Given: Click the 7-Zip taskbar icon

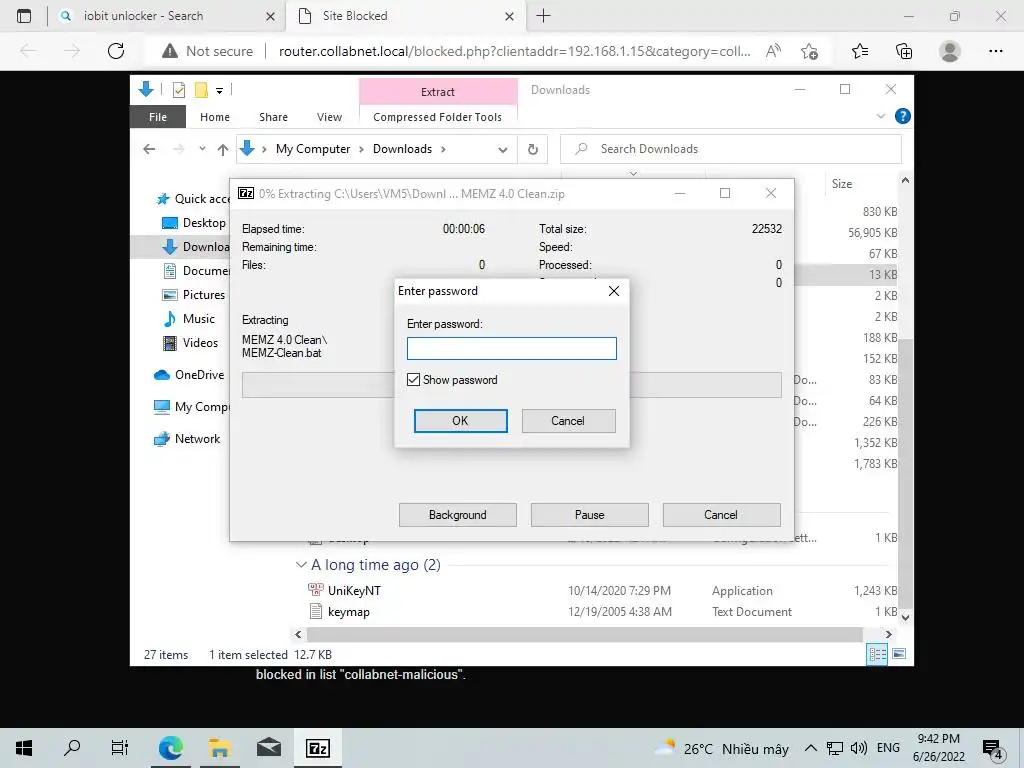Looking at the screenshot, I should [318, 748].
